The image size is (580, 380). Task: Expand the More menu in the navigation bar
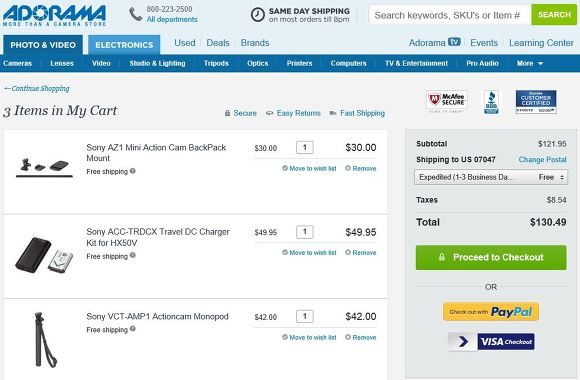click(x=530, y=63)
